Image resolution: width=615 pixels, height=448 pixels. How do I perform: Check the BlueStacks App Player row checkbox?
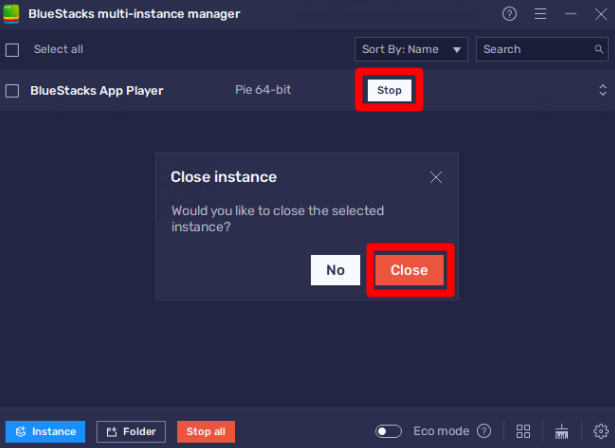[x=12, y=91]
